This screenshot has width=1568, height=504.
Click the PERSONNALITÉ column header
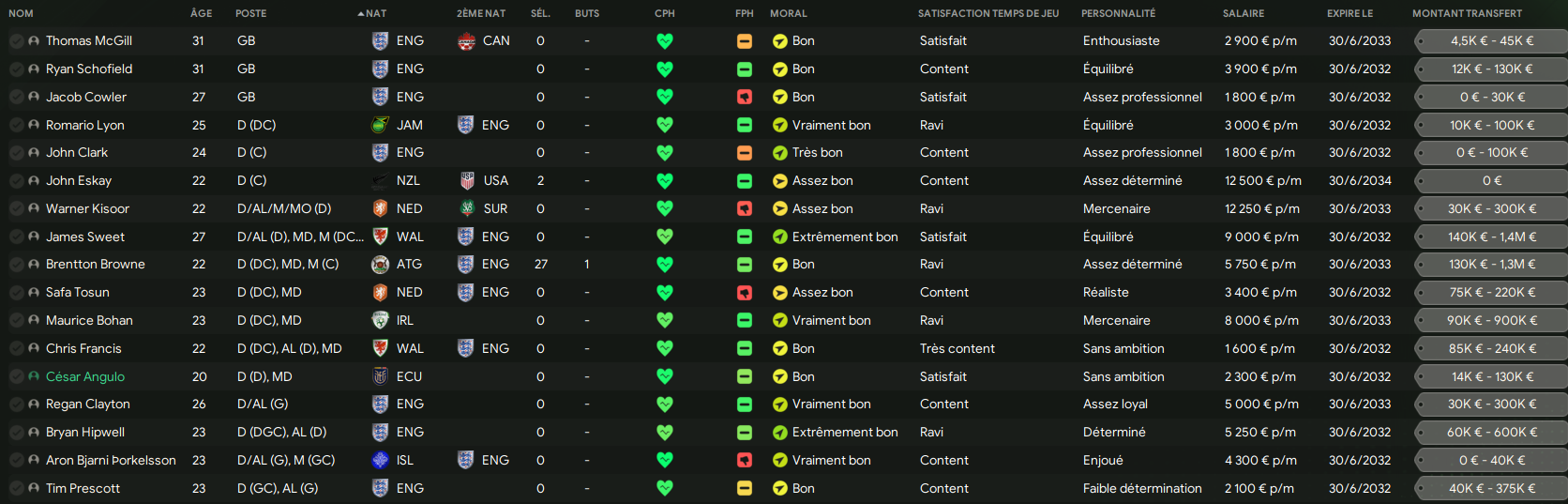pyautogui.click(x=1118, y=13)
